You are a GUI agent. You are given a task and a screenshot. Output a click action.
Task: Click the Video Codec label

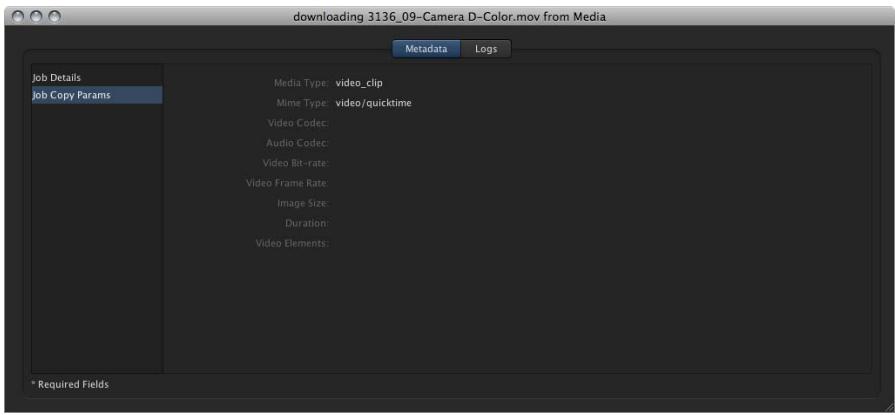(x=298, y=123)
